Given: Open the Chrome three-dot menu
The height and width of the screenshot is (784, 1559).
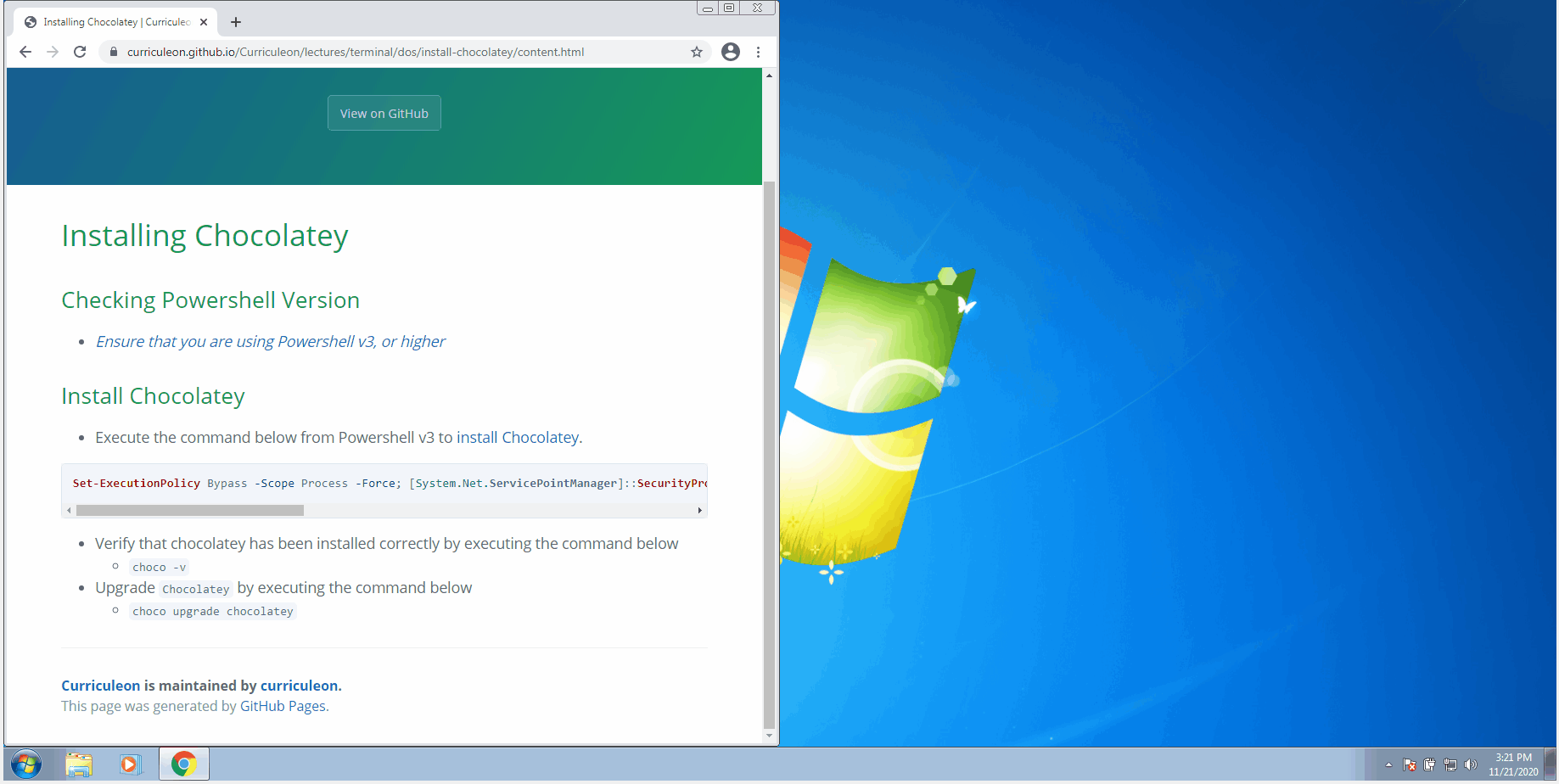Looking at the screenshot, I should pos(759,52).
